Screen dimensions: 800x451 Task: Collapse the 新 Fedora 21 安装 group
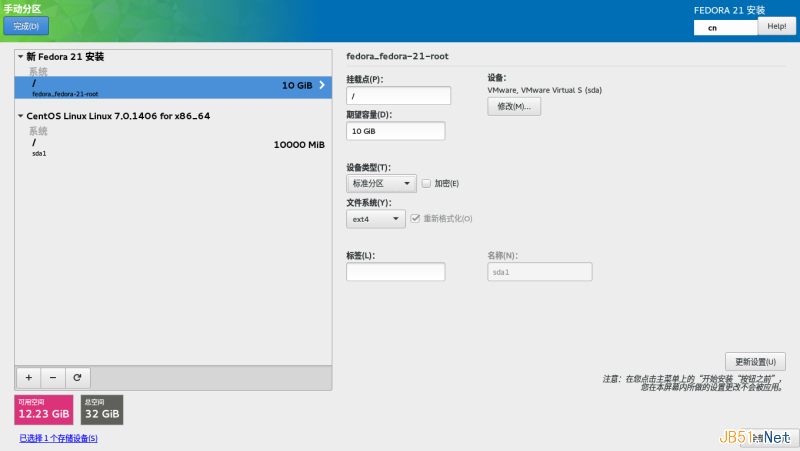point(20,57)
